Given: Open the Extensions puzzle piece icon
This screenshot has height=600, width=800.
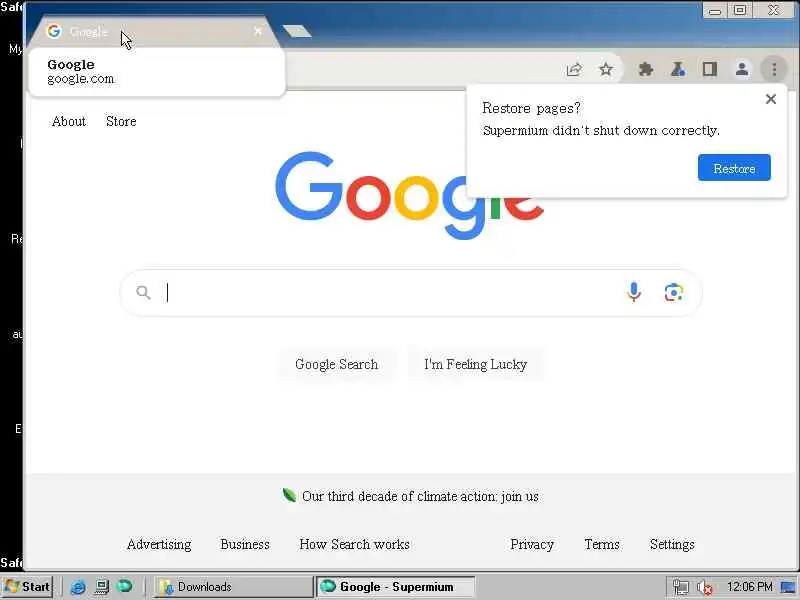Looking at the screenshot, I should pyautogui.click(x=646, y=69).
